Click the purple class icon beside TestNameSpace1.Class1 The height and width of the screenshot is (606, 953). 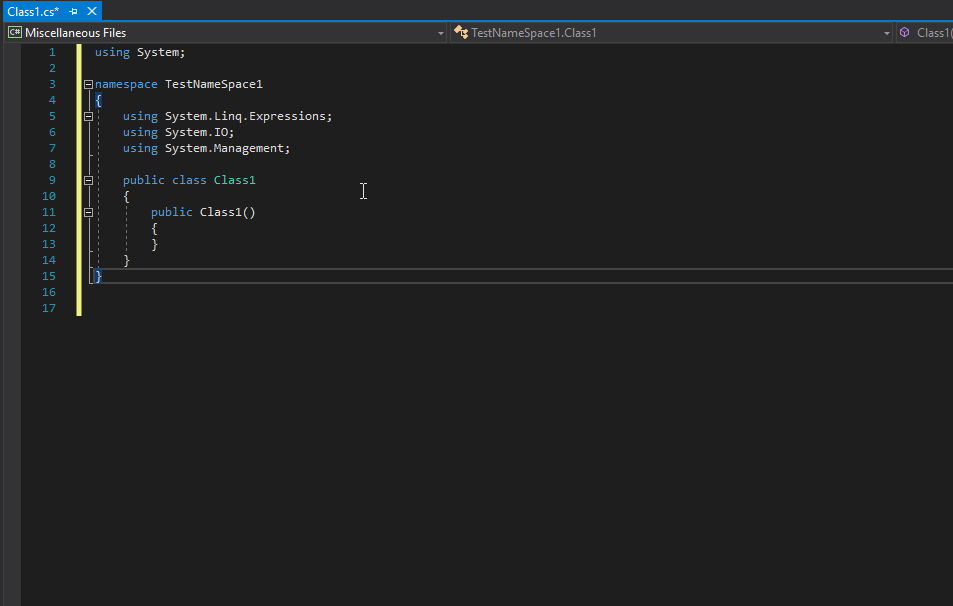coord(460,32)
